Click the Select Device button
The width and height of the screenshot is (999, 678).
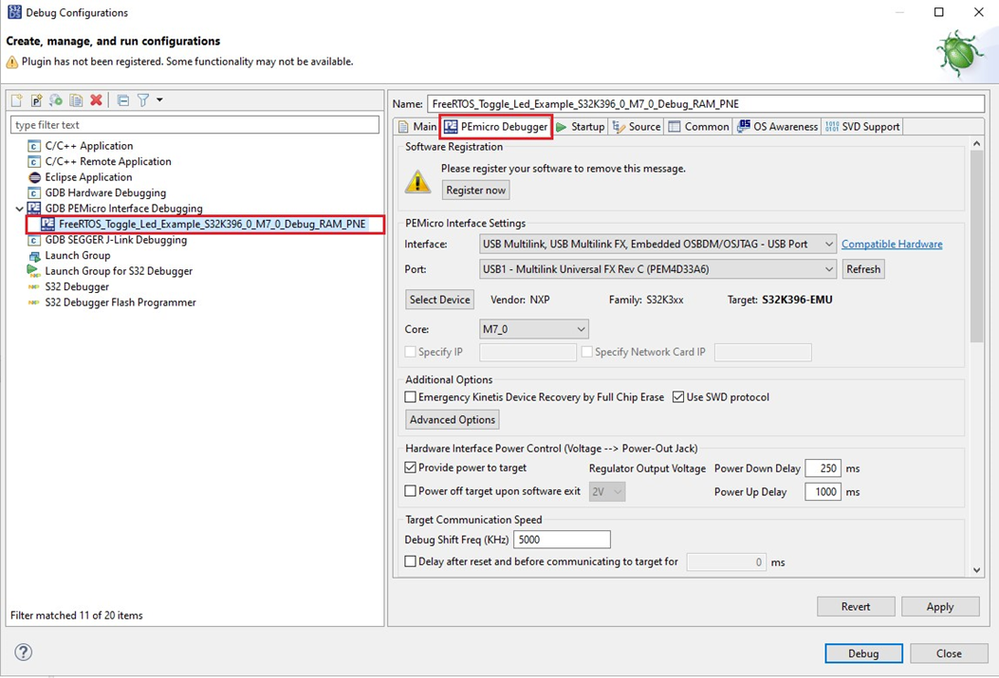(x=440, y=299)
